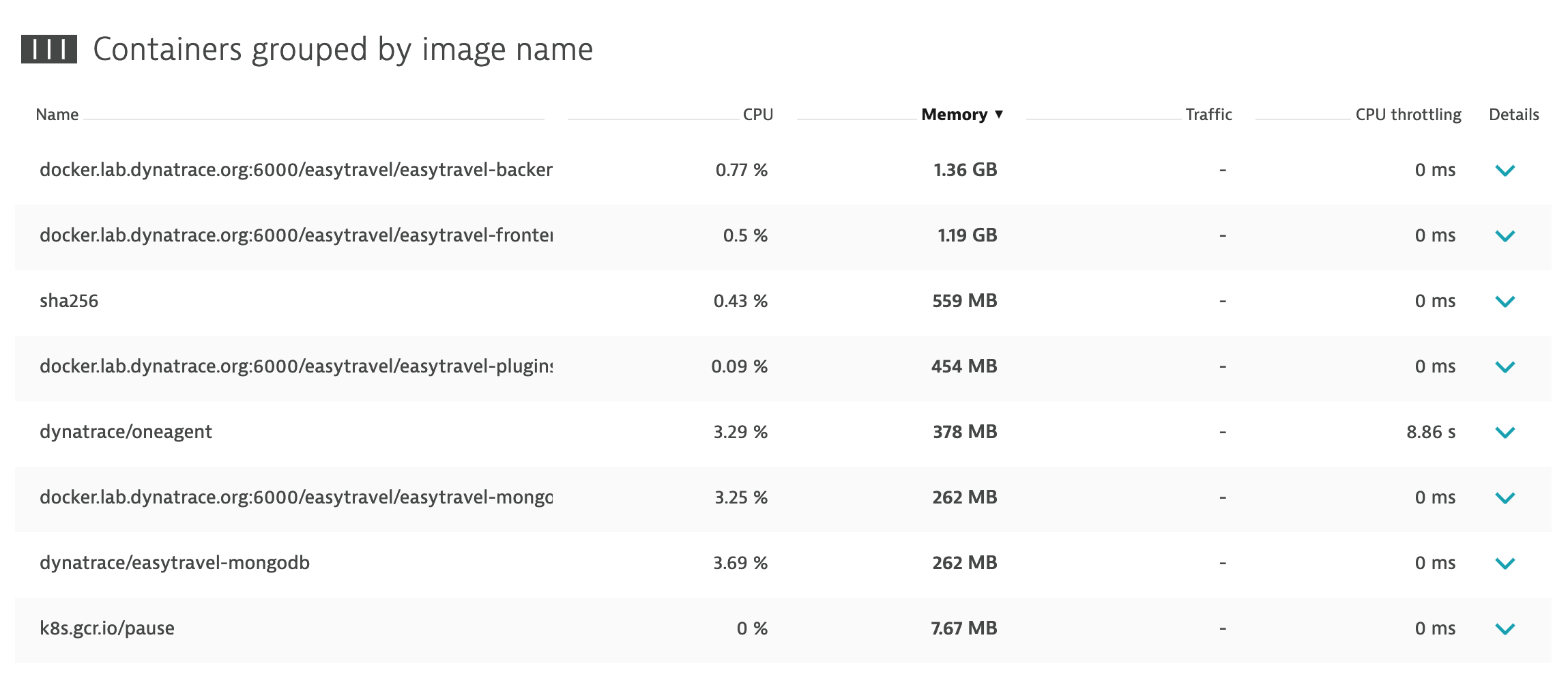Select the sha256 image row name
Screen dimensions: 1568x685
[x=69, y=301]
